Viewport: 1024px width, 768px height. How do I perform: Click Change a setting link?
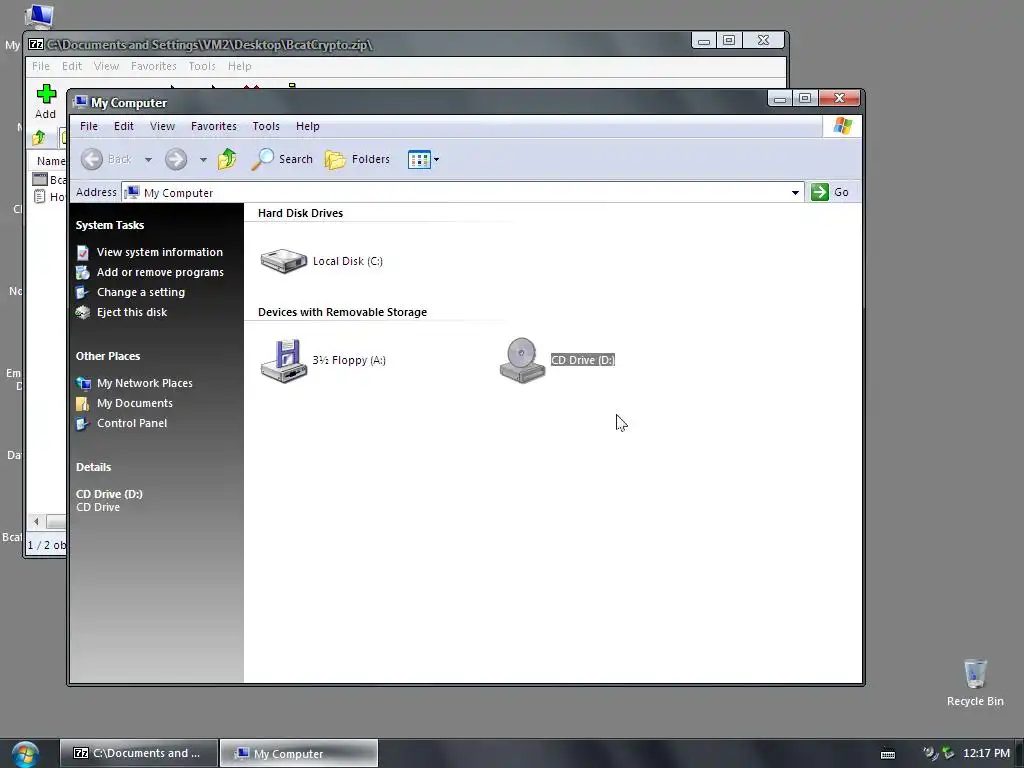(141, 292)
